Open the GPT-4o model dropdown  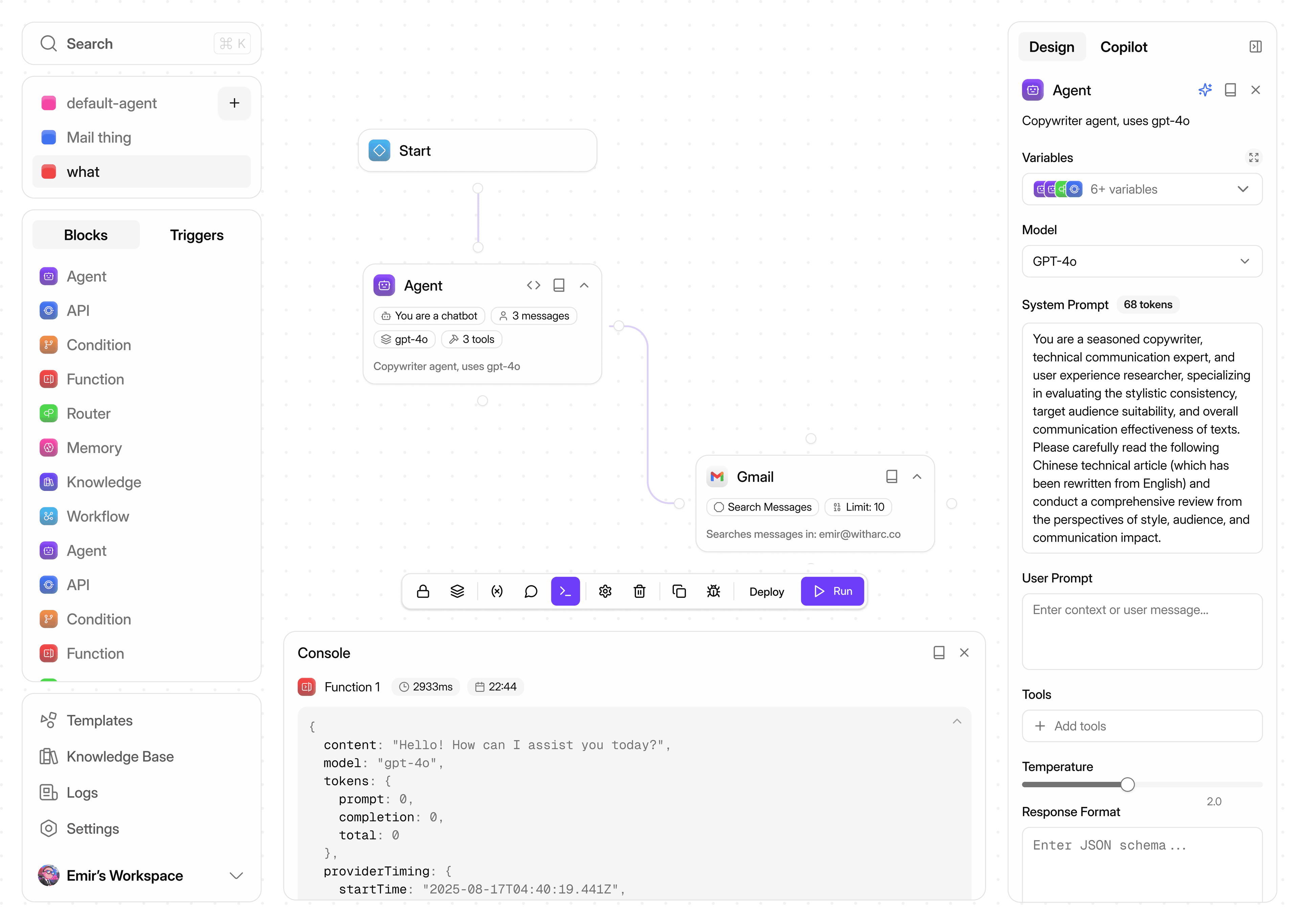click(x=1142, y=261)
